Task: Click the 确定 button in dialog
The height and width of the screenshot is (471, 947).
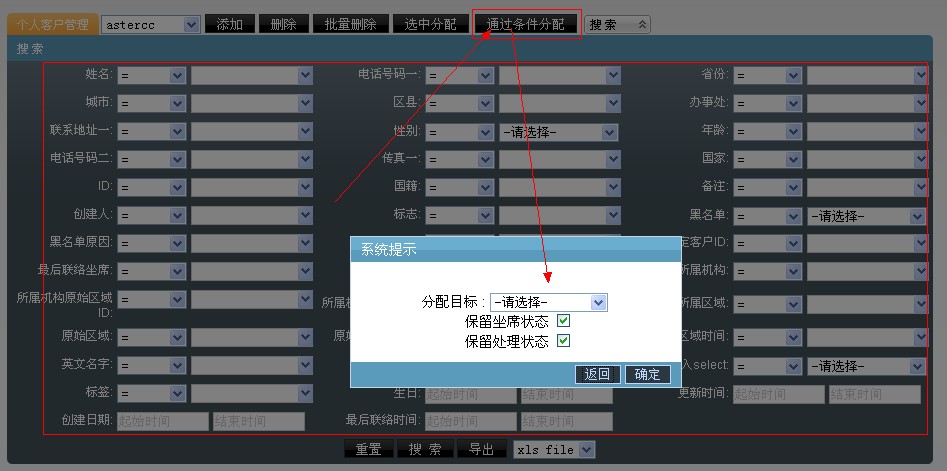Action: pyautogui.click(x=647, y=374)
